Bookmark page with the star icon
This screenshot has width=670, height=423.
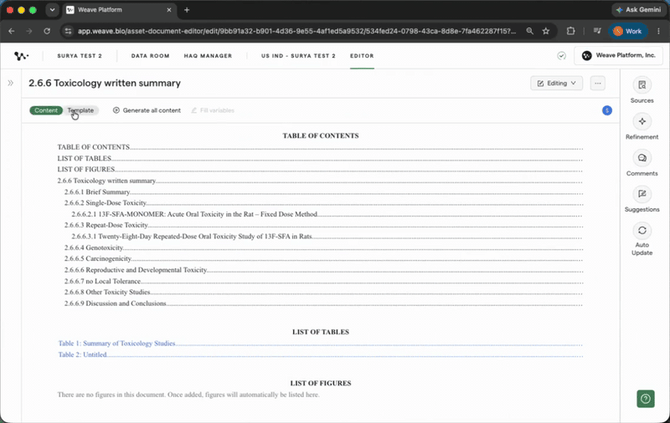546,31
